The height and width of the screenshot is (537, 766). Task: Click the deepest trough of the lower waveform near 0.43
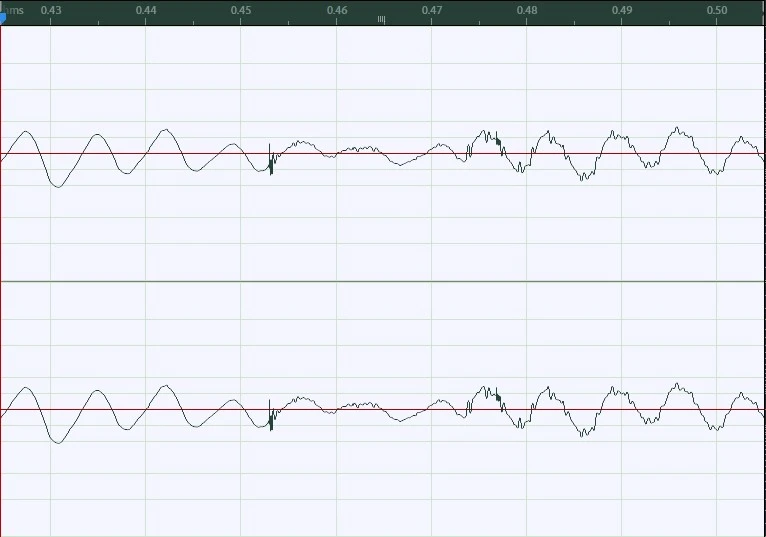point(57,442)
